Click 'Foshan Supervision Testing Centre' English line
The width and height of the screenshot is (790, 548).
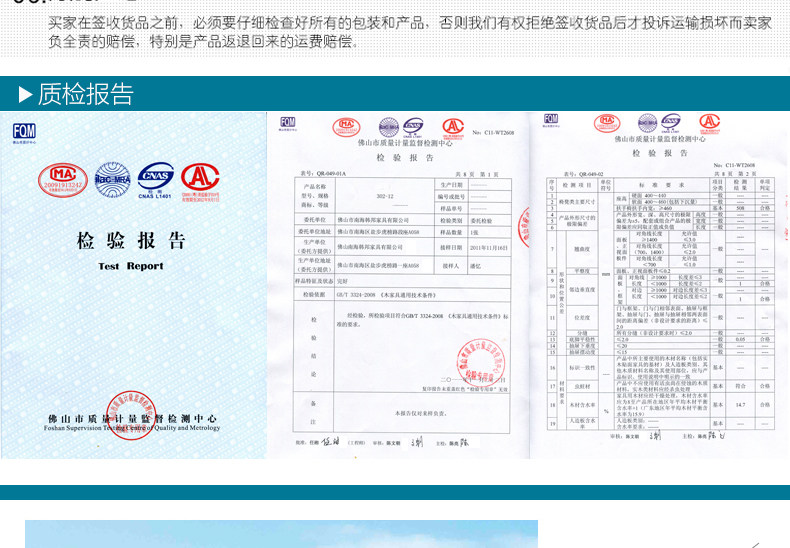tap(132, 428)
